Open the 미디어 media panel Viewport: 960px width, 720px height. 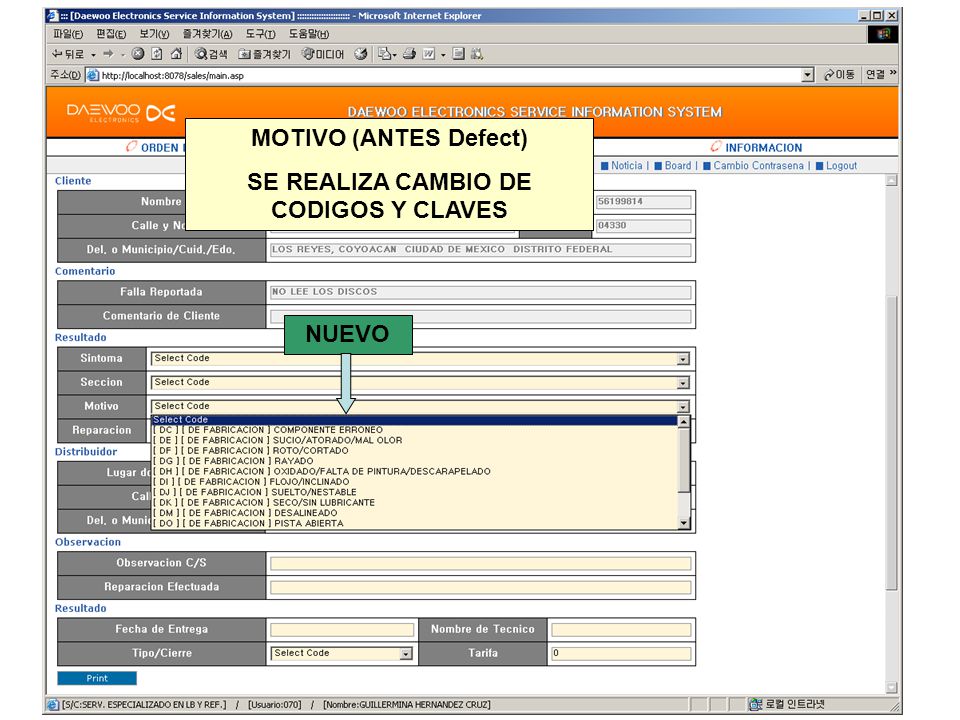tap(323, 54)
